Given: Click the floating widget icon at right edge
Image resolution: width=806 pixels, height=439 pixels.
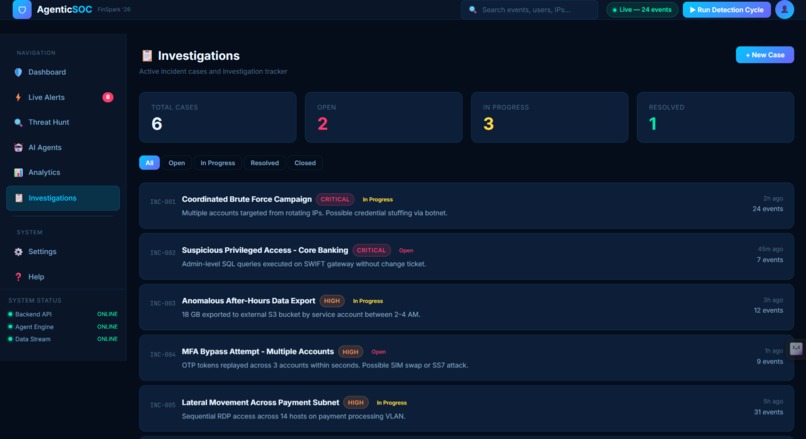Looking at the screenshot, I should [796, 349].
